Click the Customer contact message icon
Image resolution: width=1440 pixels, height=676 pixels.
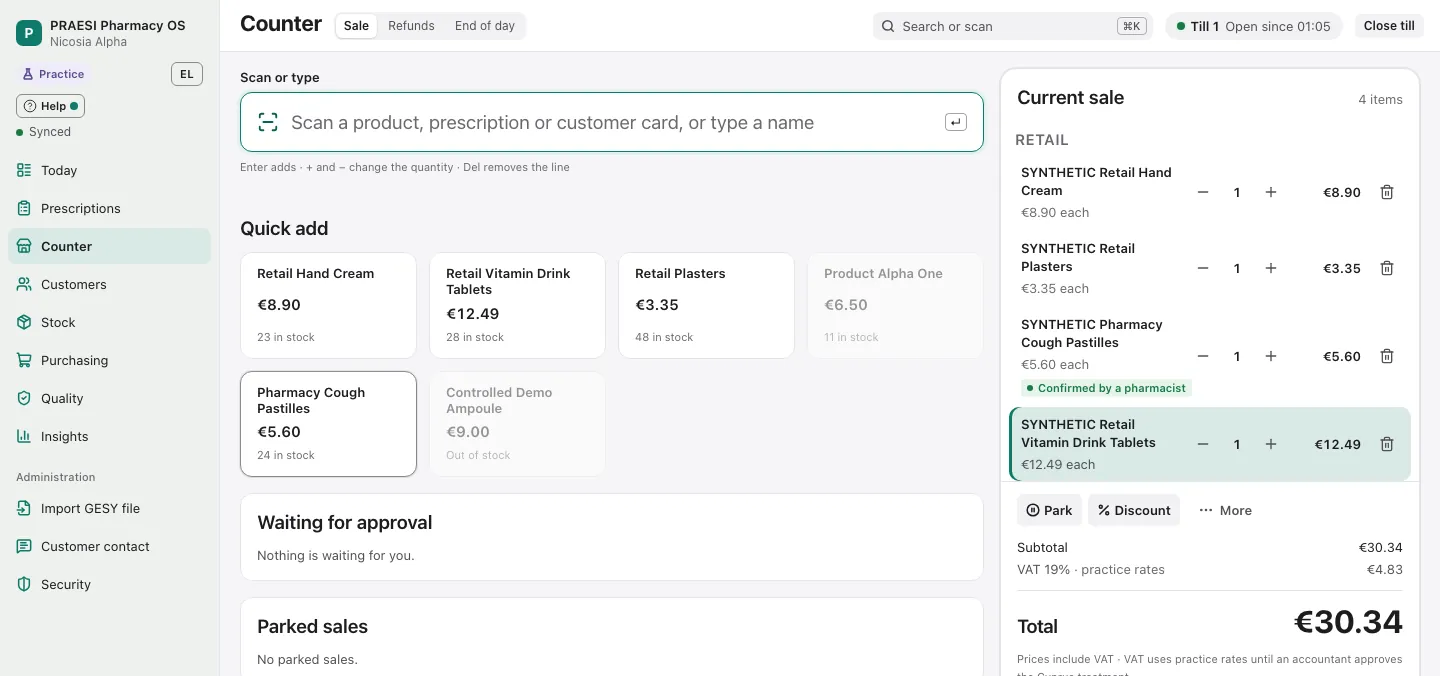(x=24, y=546)
